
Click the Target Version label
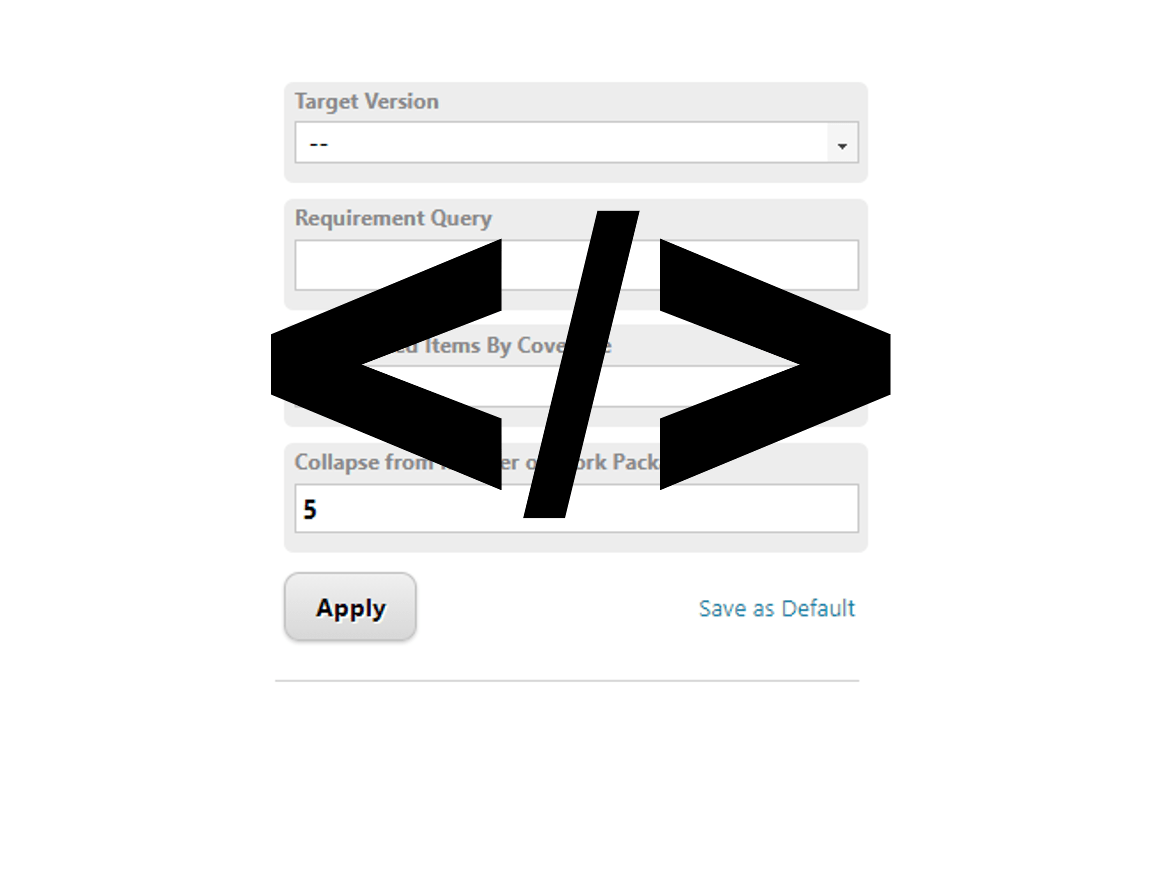367,101
